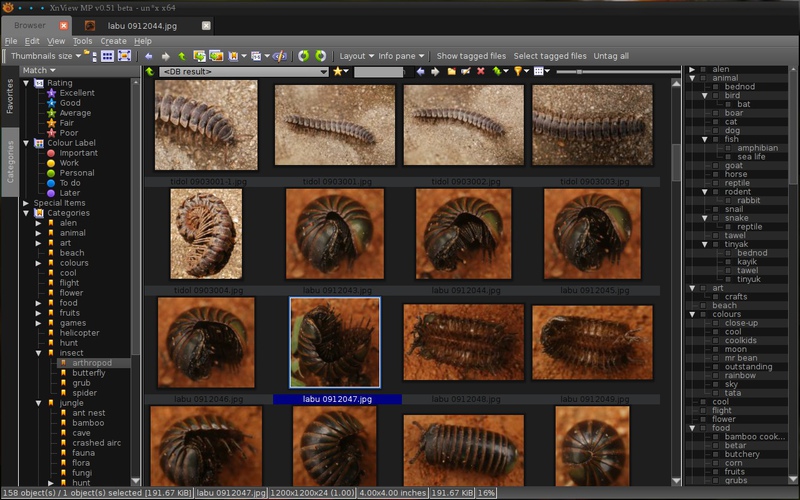The image size is (800, 500).
Task: Check the 'bat' category checkbox
Action: 730,104
